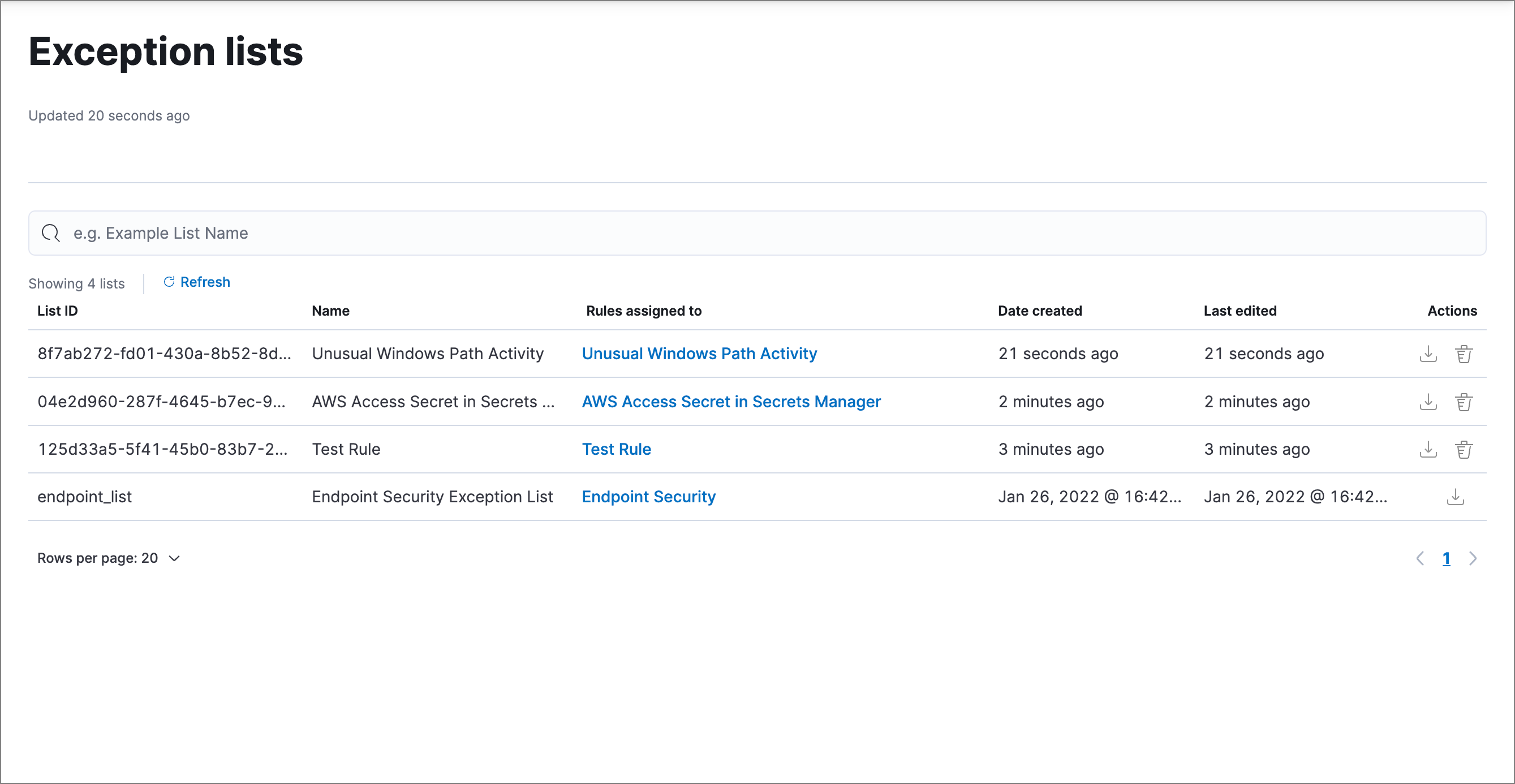Click the next page chevron
This screenshot has height=784, width=1515.
click(x=1473, y=558)
